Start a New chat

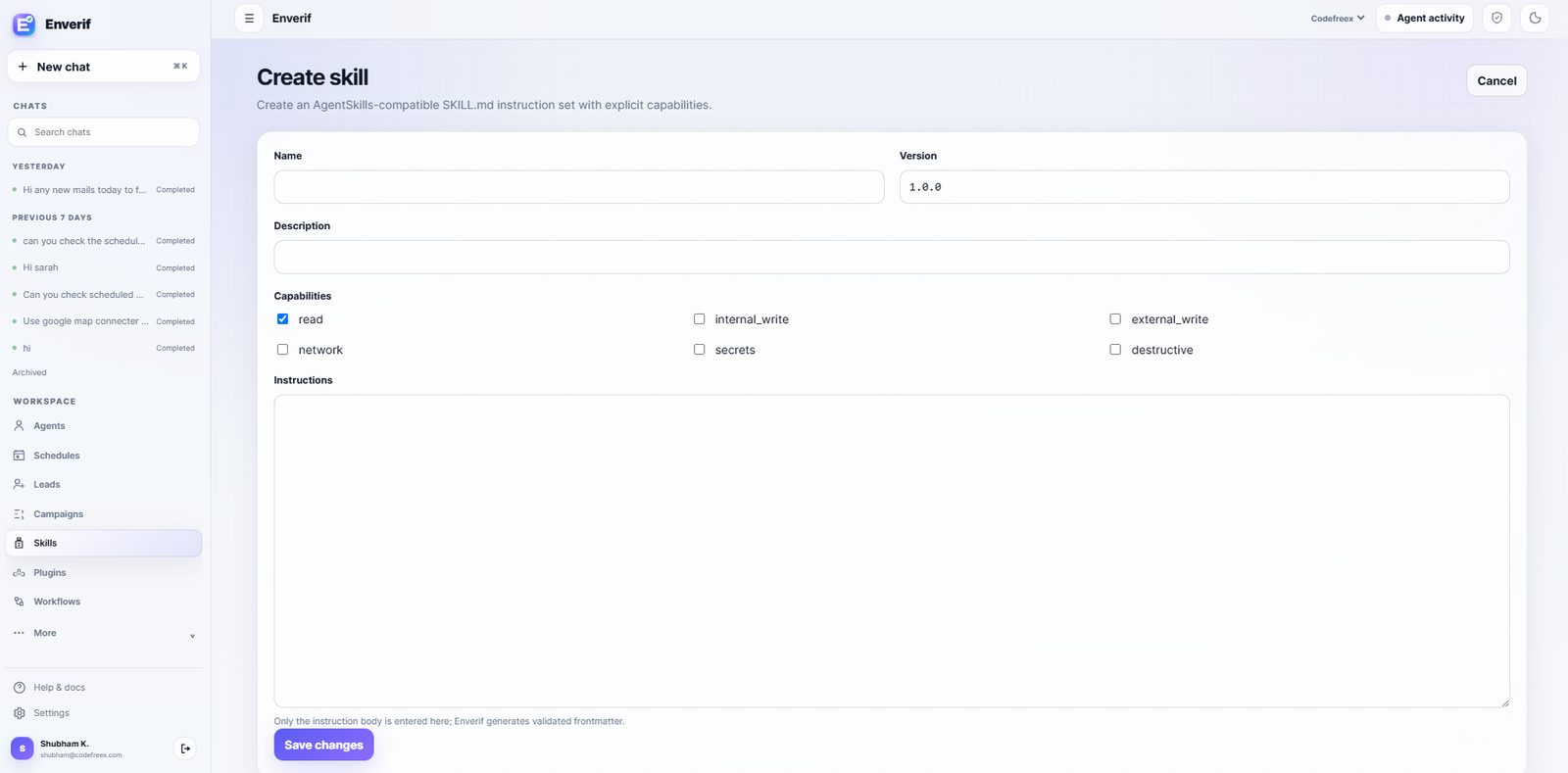[x=104, y=67]
